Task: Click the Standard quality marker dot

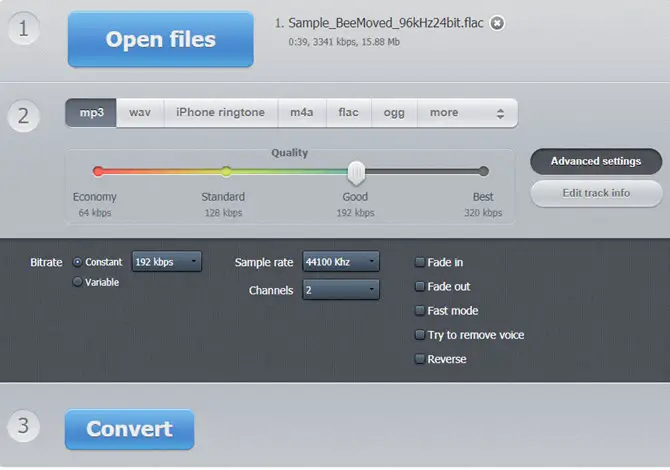Action: [226, 171]
